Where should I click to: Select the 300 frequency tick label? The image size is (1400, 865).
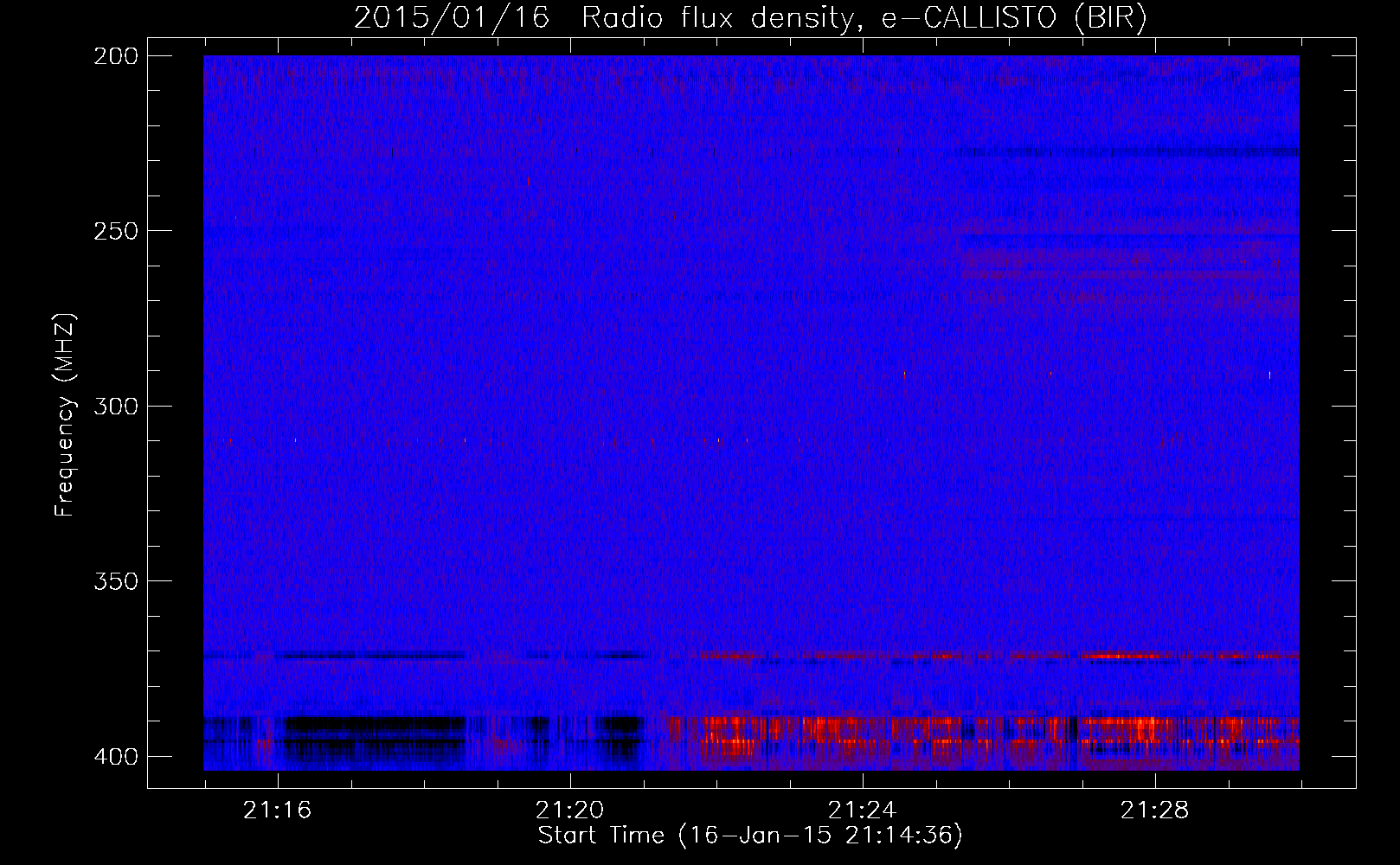[x=115, y=407]
